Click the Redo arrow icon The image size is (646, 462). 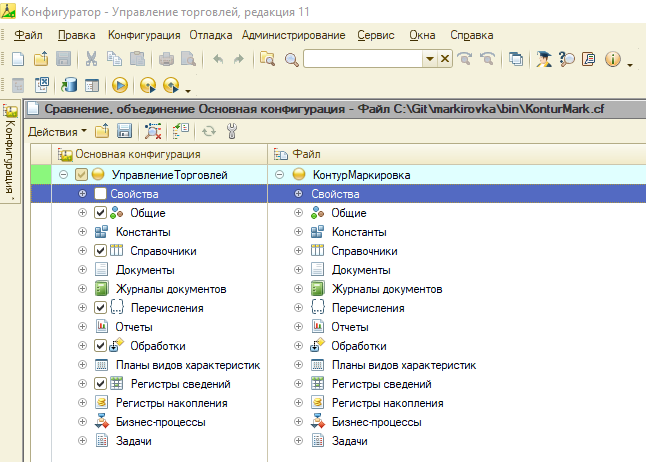[239, 59]
